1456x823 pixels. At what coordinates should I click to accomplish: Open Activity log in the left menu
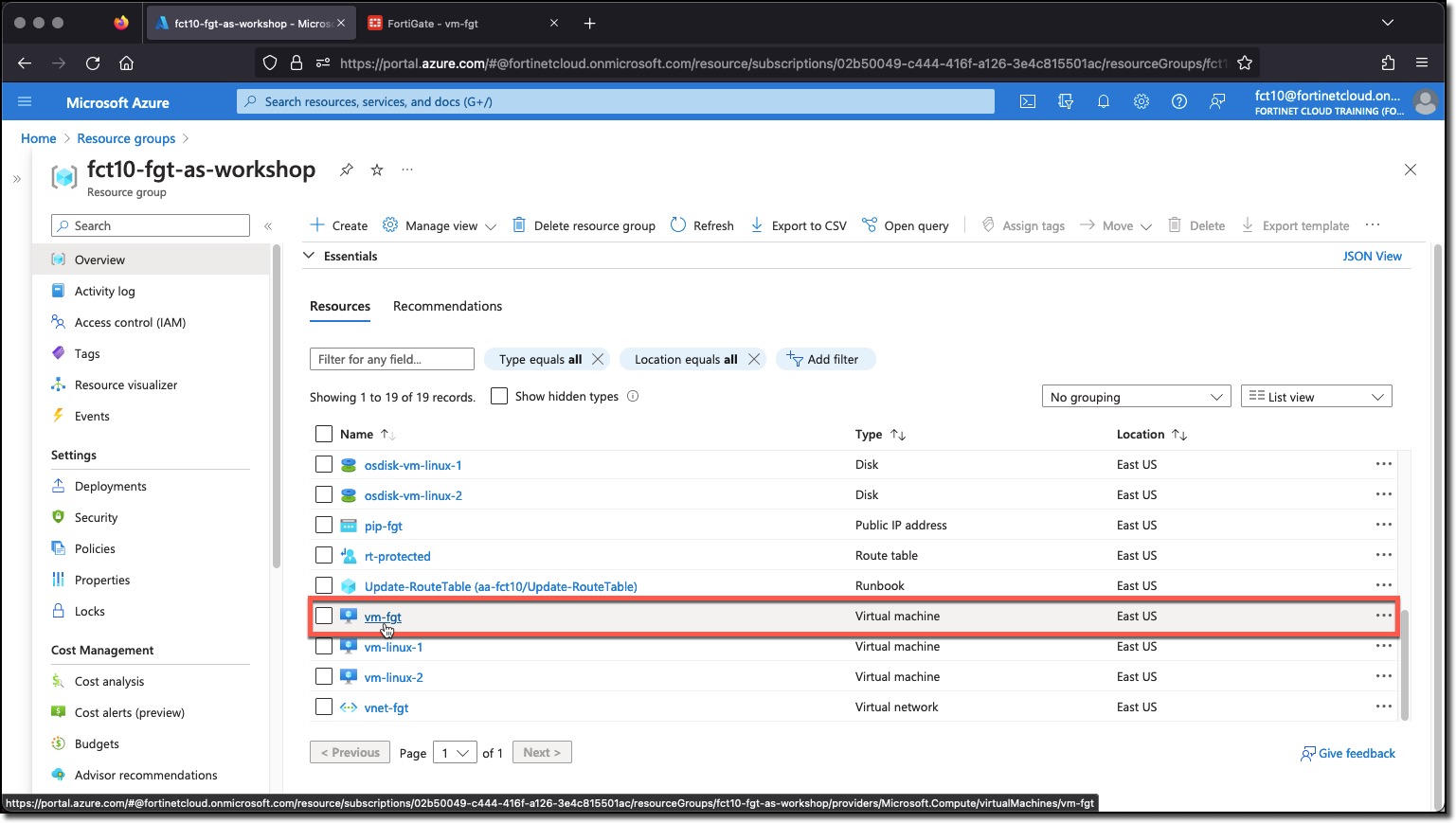pyautogui.click(x=105, y=291)
